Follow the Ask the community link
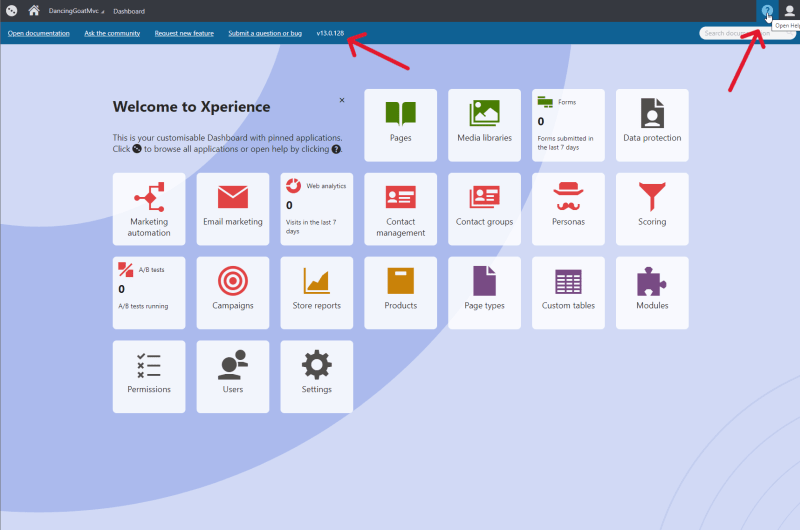The image size is (800, 530). (x=112, y=33)
